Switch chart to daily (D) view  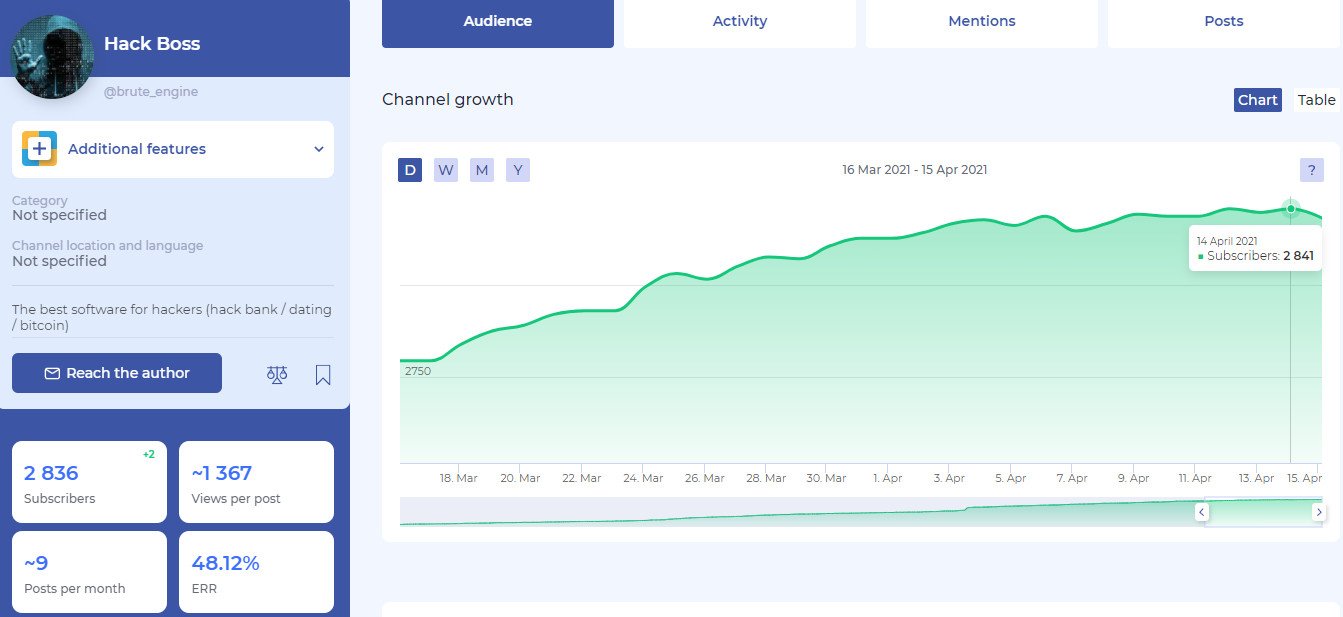[x=410, y=170]
